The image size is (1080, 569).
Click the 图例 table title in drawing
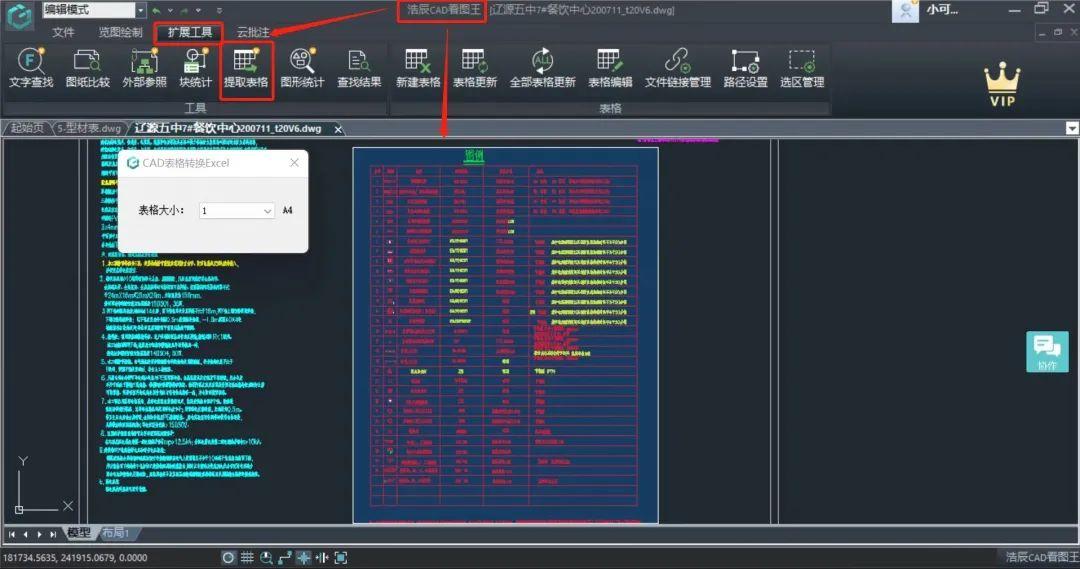point(474,156)
